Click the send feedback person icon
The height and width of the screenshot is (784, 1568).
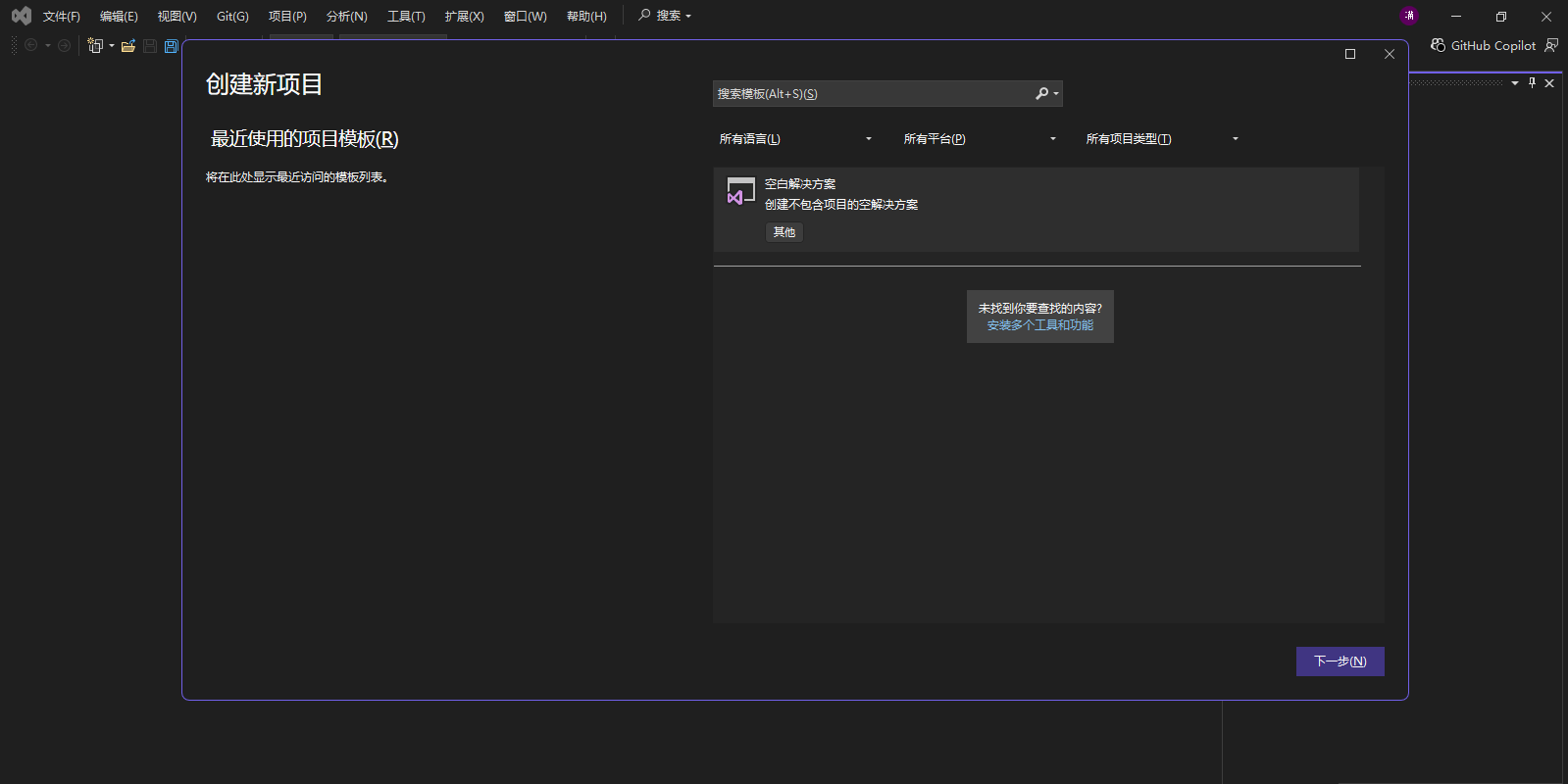(x=1551, y=46)
